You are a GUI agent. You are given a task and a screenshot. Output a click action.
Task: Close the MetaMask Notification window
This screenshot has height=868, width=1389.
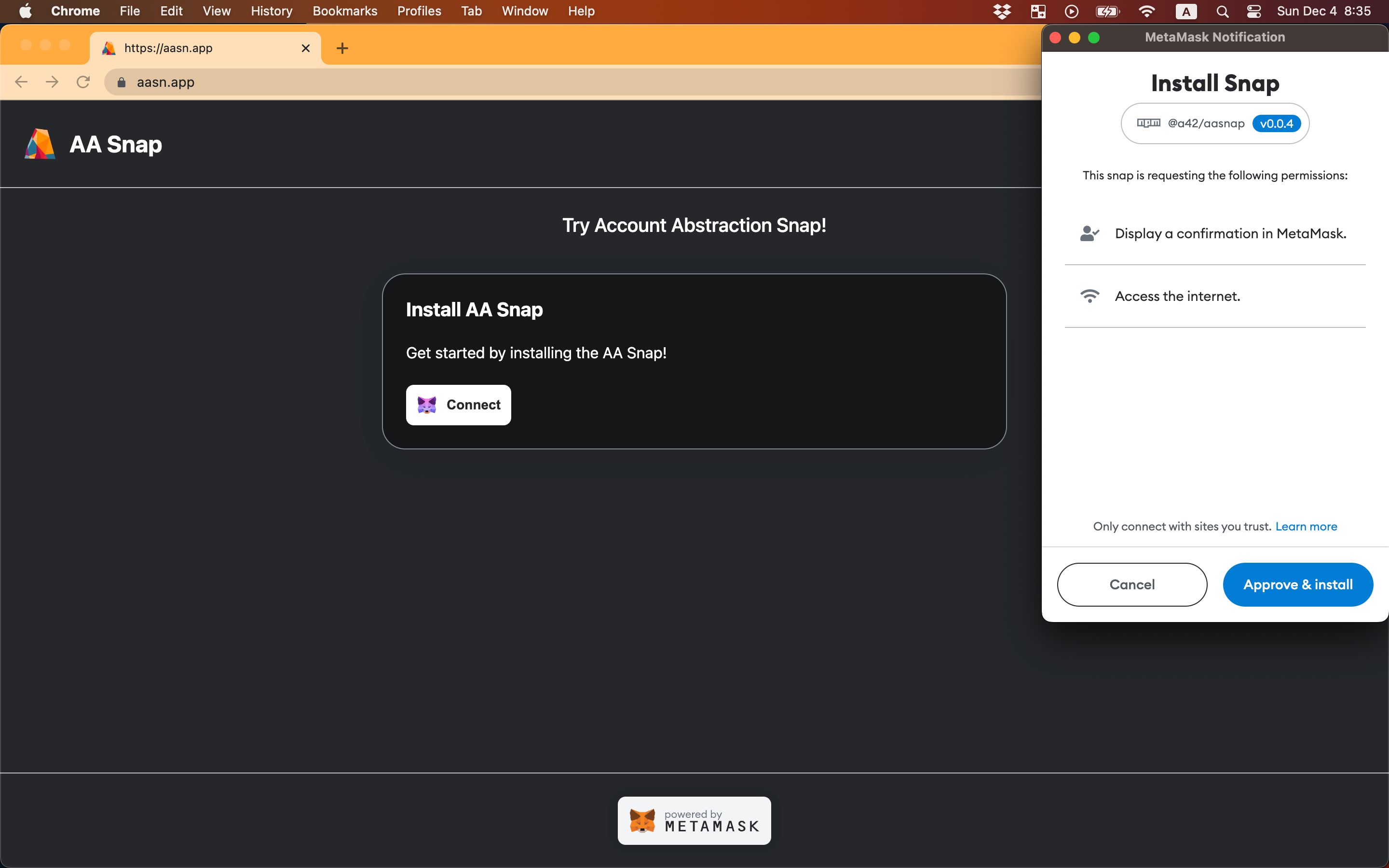(x=1055, y=37)
